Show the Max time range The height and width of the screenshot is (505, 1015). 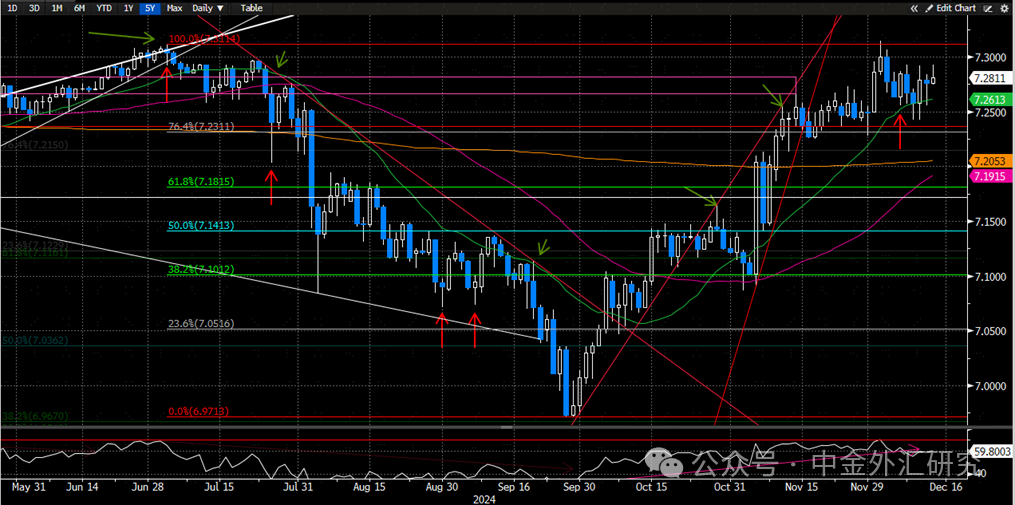click(x=173, y=8)
